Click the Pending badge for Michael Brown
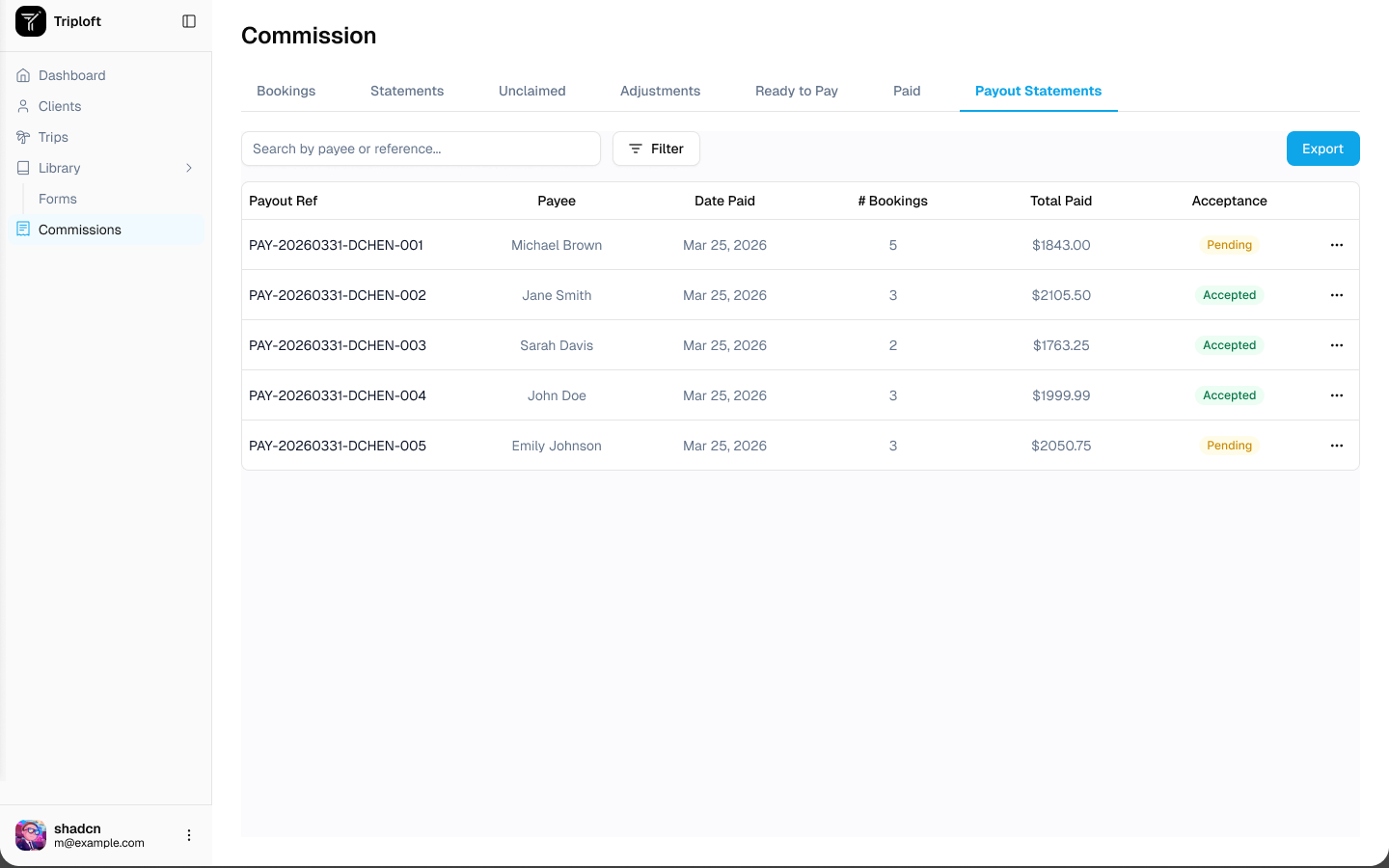Viewport: 1389px width, 868px height. click(x=1230, y=245)
